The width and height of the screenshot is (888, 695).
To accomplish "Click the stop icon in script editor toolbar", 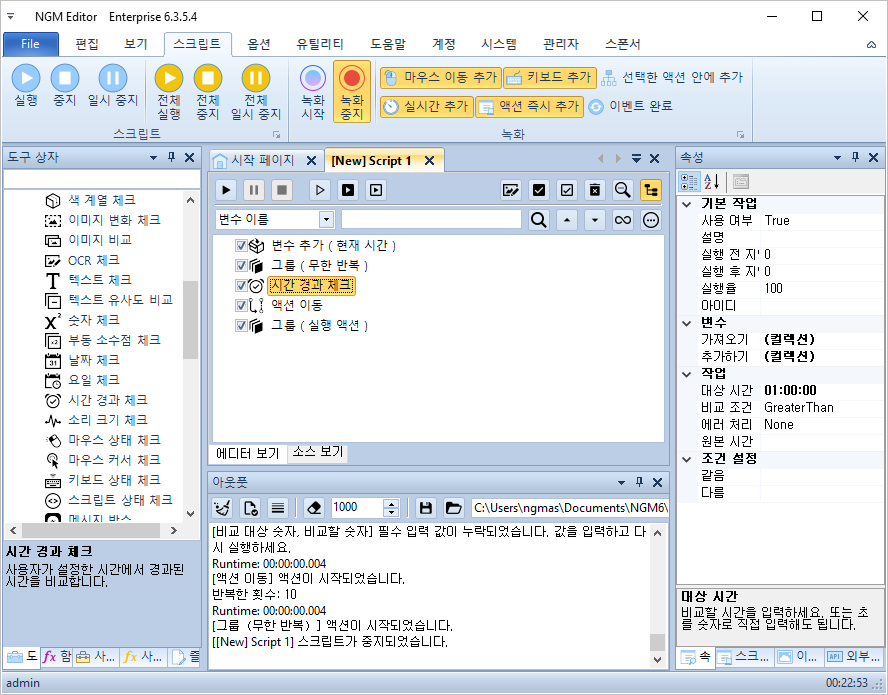I will (281, 190).
